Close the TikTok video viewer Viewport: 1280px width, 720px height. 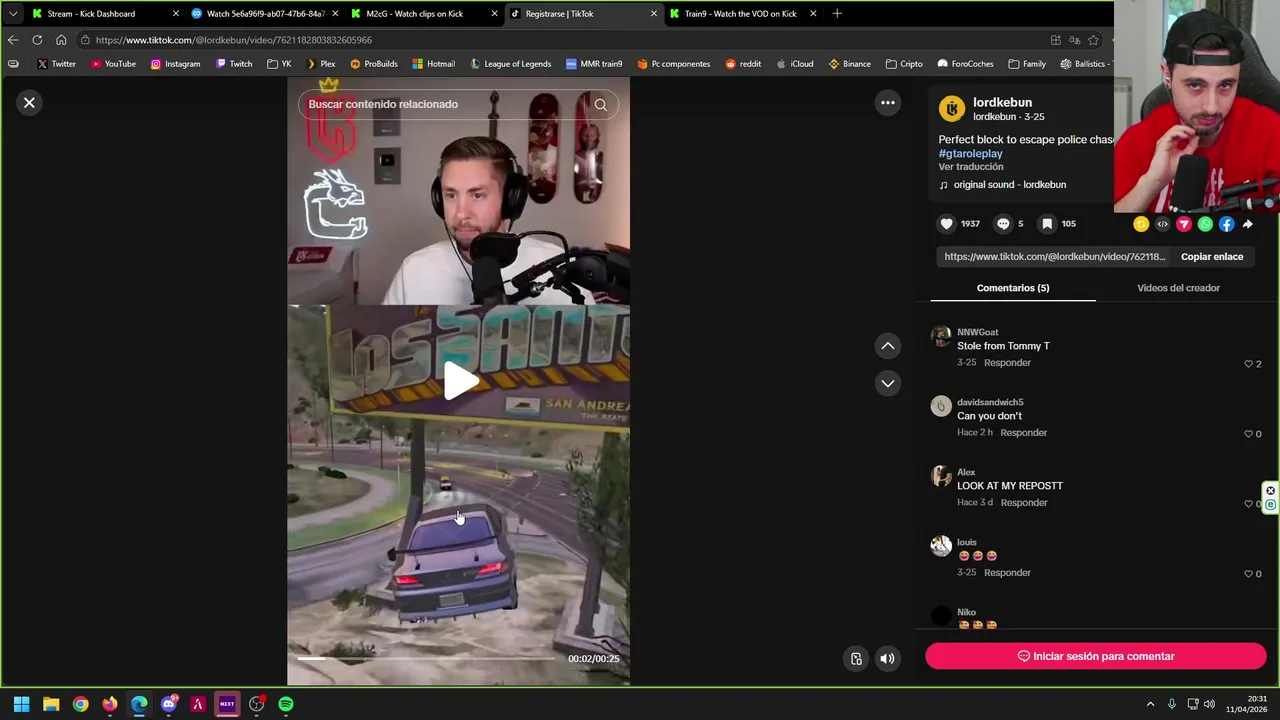29,102
